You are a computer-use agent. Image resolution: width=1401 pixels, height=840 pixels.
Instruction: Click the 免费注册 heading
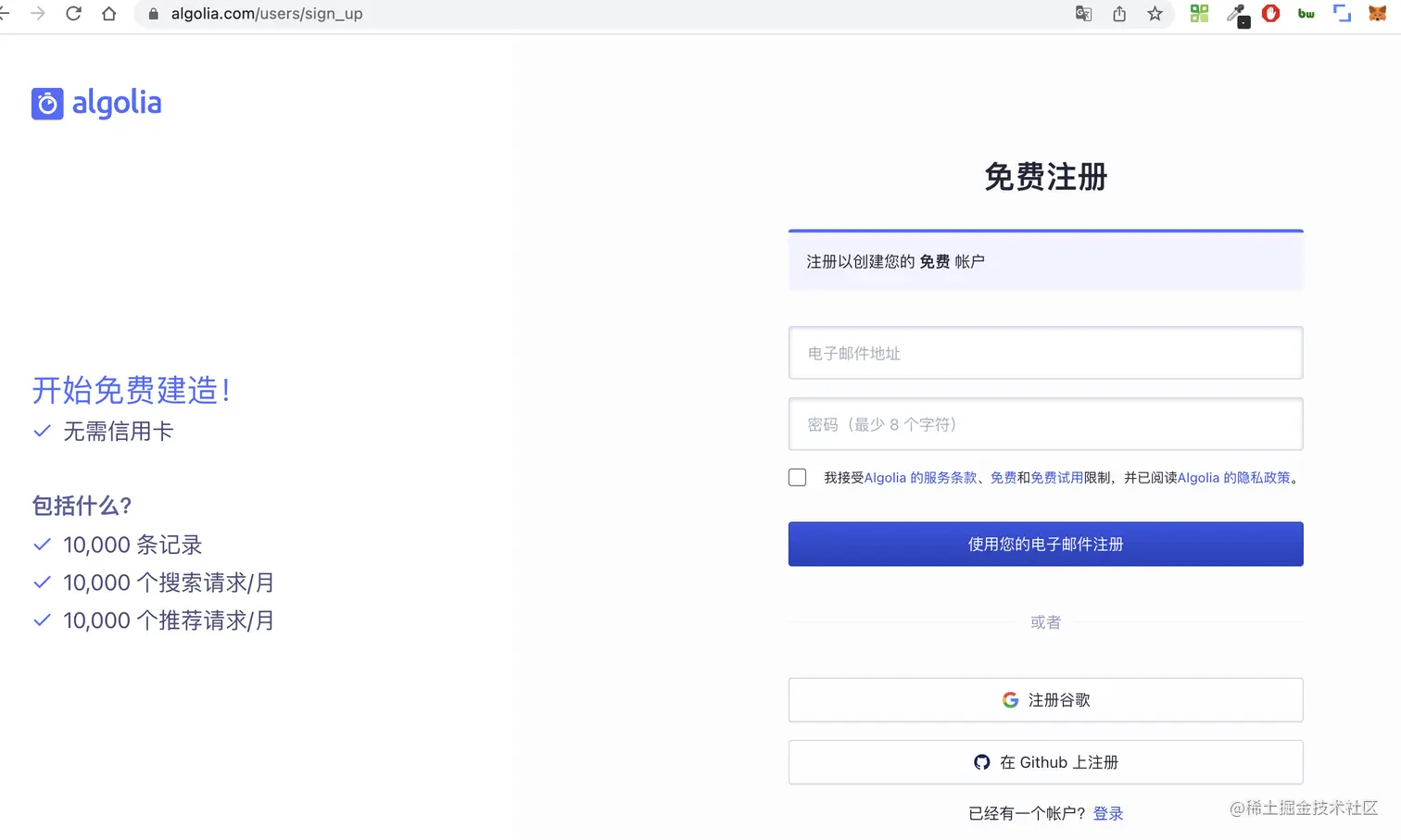1045,177
